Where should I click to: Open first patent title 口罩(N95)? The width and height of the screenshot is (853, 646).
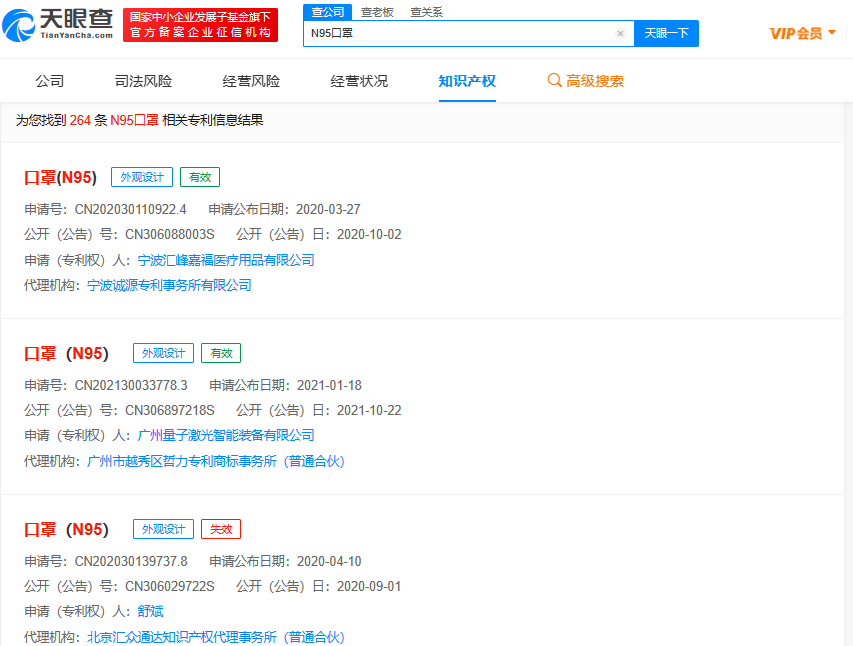60,177
